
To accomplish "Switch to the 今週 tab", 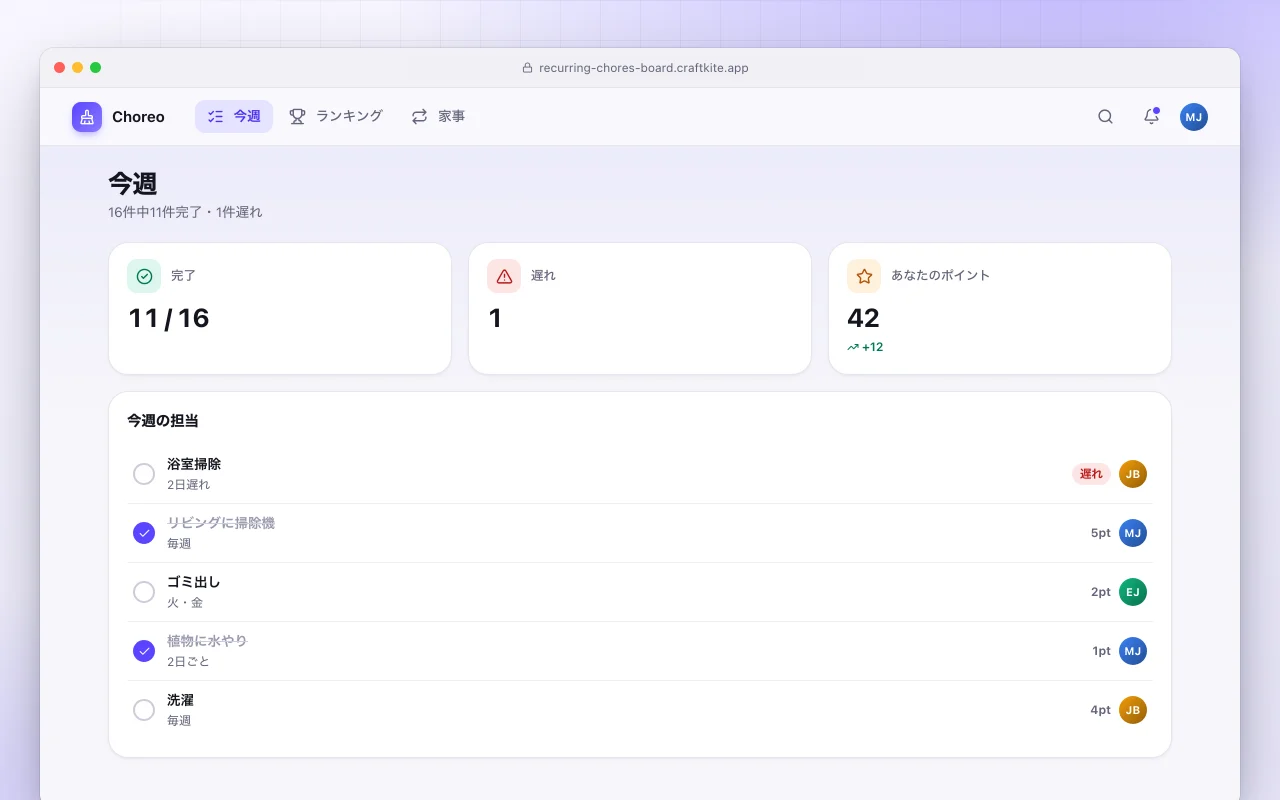I will point(234,117).
